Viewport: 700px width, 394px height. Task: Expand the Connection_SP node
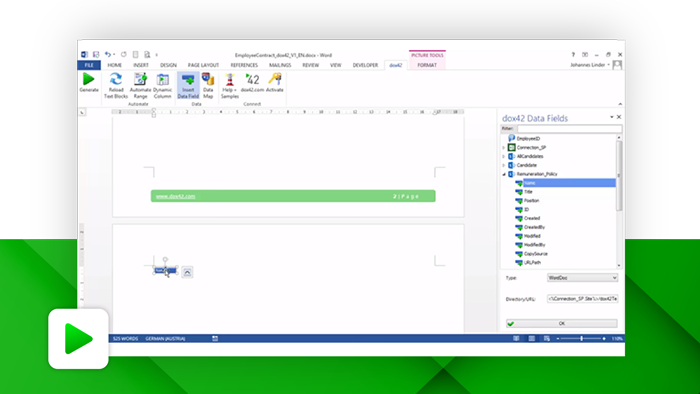[504, 148]
